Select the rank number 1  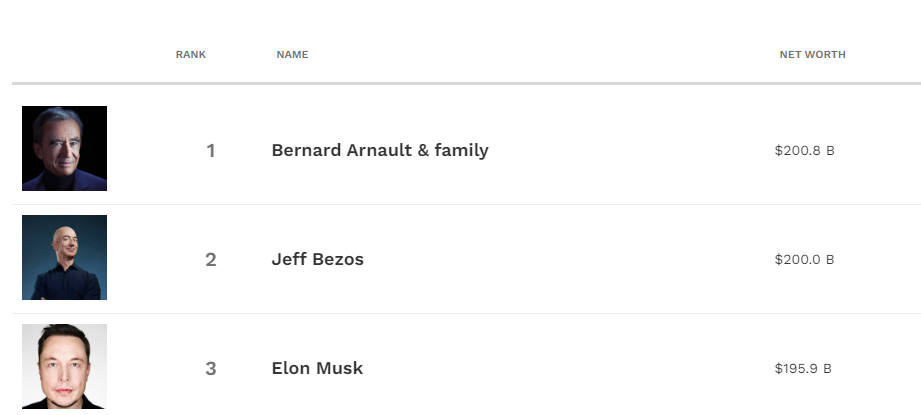click(x=211, y=151)
